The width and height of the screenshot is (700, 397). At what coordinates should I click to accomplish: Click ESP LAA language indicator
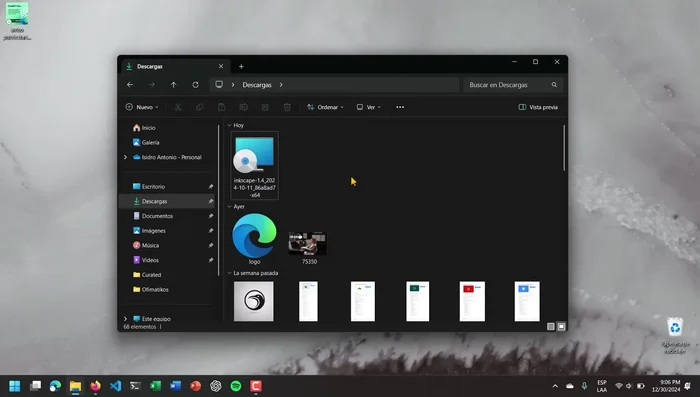(x=602, y=386)
